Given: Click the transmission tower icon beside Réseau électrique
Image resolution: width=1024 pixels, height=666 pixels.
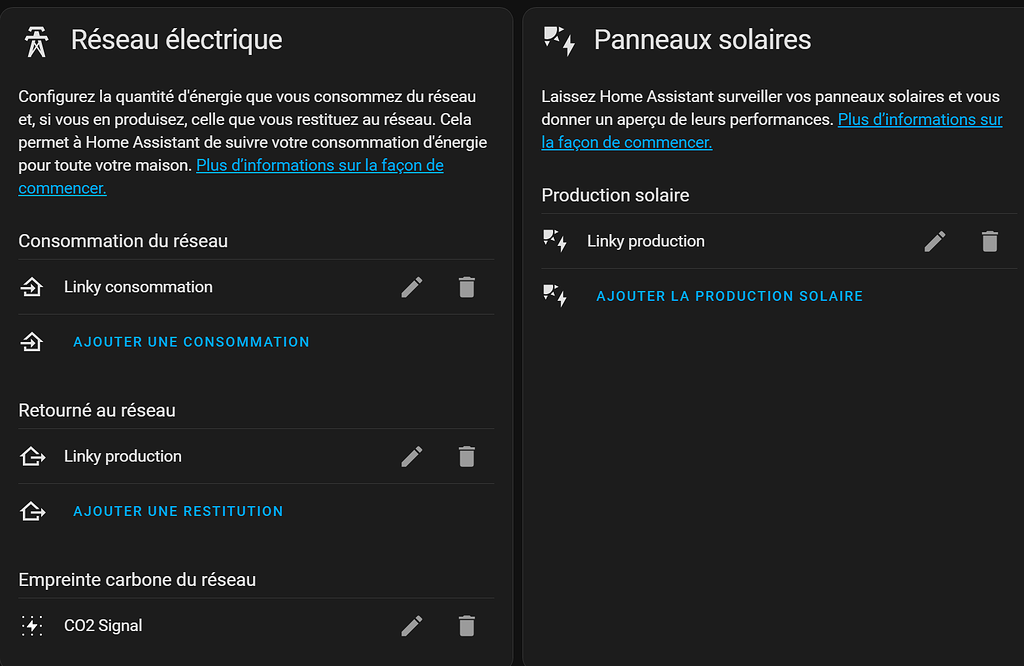Looking at the screenshot, I should [x=37, y=41].
